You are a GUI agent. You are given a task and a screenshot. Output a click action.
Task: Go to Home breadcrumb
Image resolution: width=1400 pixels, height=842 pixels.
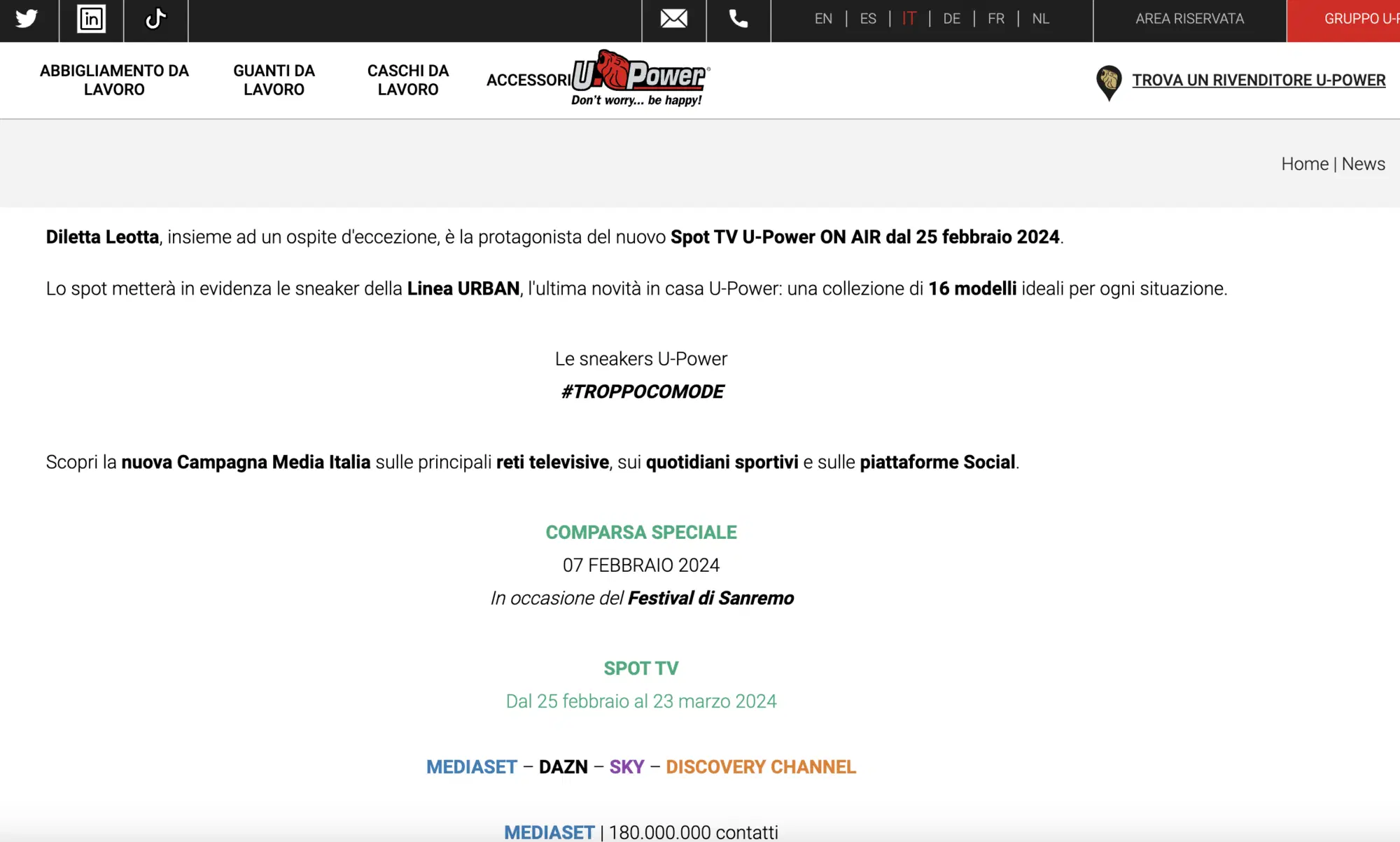1304,164
